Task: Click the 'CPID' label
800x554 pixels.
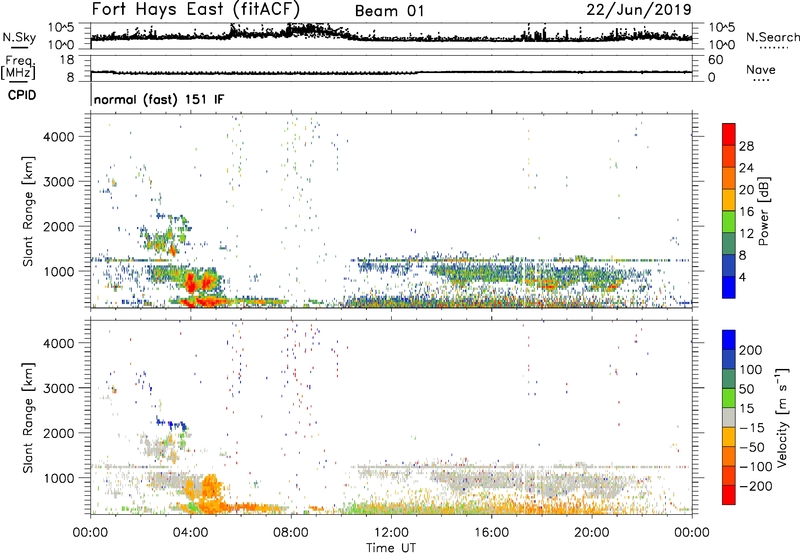Action: pos(22,95)
